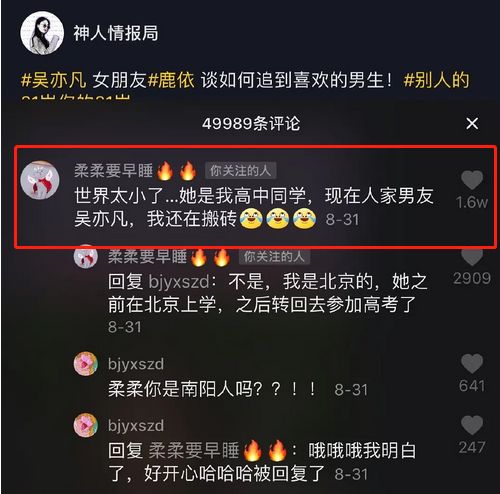The width and height of the screenshot is (500, 494).
Task: Open small 柔柔要早睡 avatar in reply
Action: 86,256
